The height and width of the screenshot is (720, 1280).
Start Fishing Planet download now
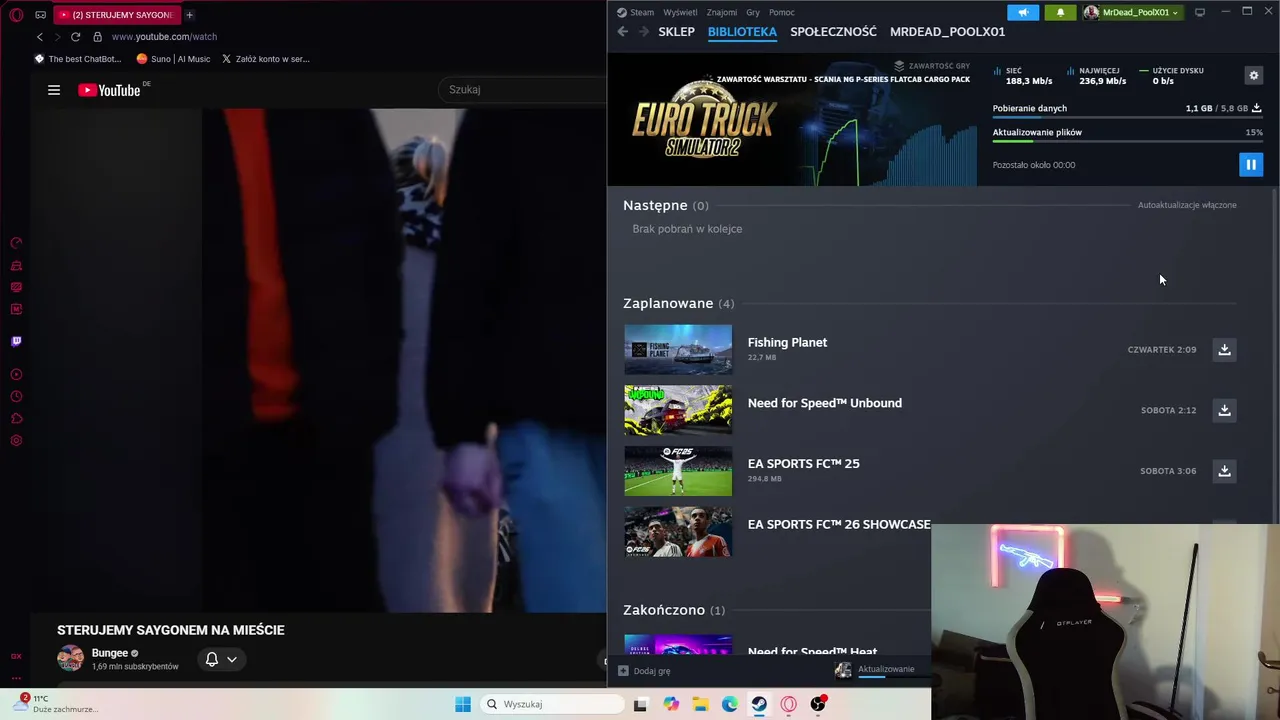point(1224,349)
